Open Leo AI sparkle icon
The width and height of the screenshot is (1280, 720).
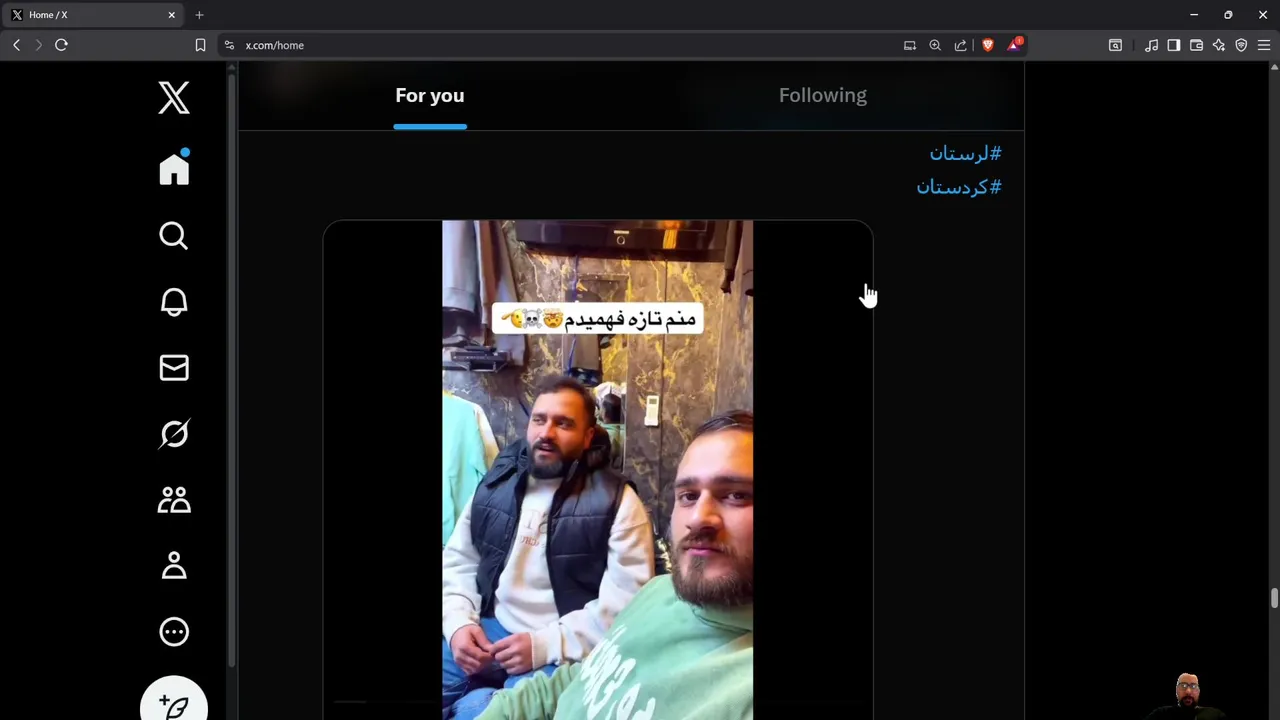1219,45
